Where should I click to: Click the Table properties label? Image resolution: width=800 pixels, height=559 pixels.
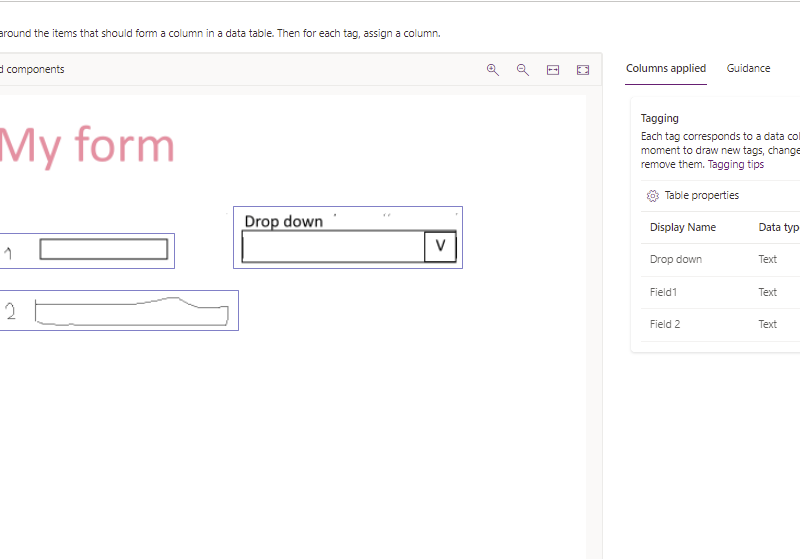702,195
